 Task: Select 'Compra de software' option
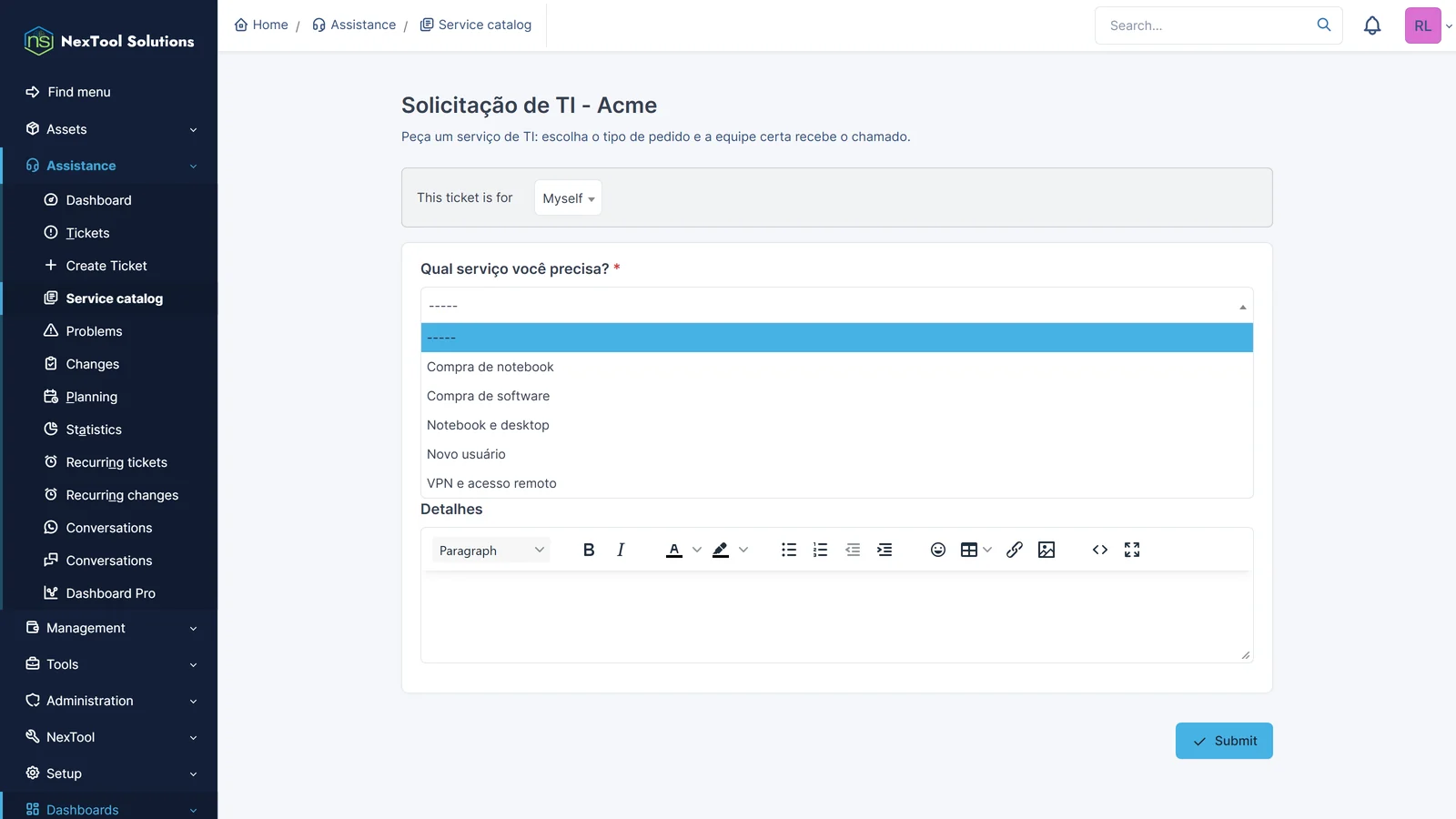click(836, 396)
